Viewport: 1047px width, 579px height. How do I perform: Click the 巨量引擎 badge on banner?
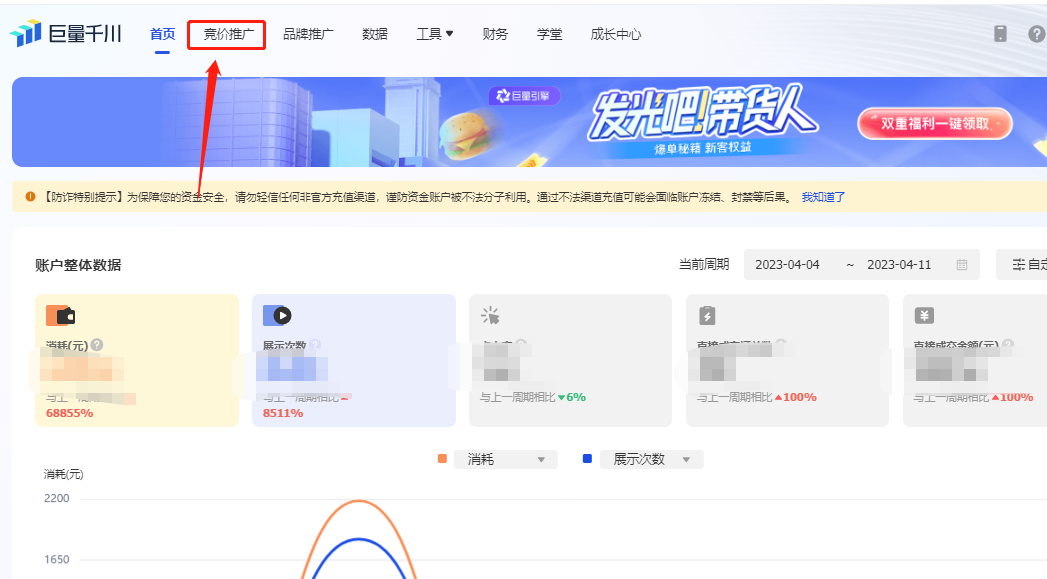(524, 96)
